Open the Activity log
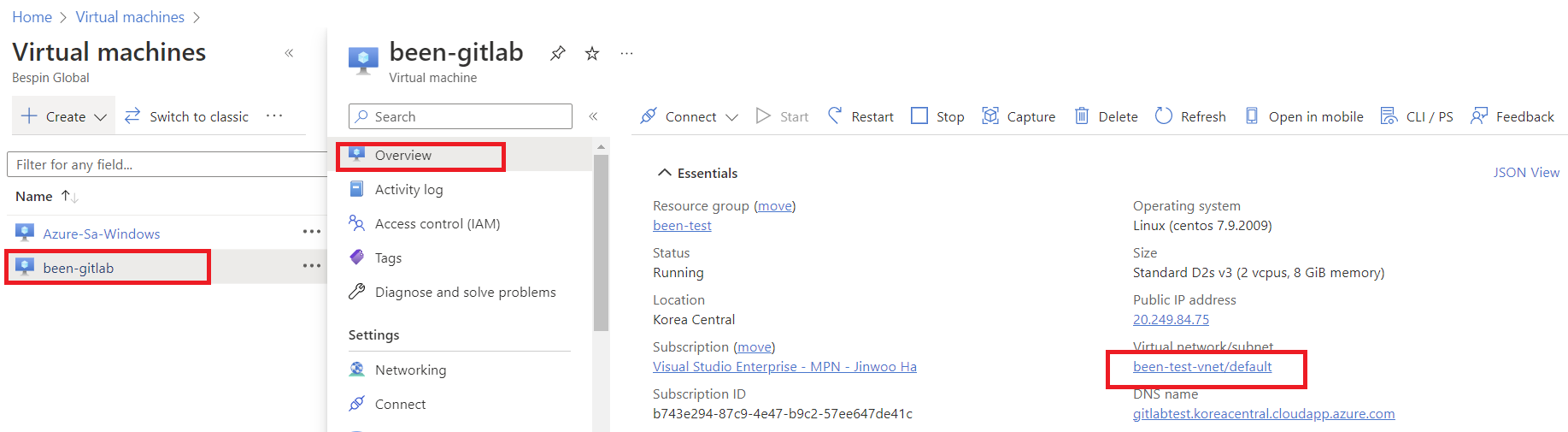This screenshot has height=432, width=1568. coord(408,189)
